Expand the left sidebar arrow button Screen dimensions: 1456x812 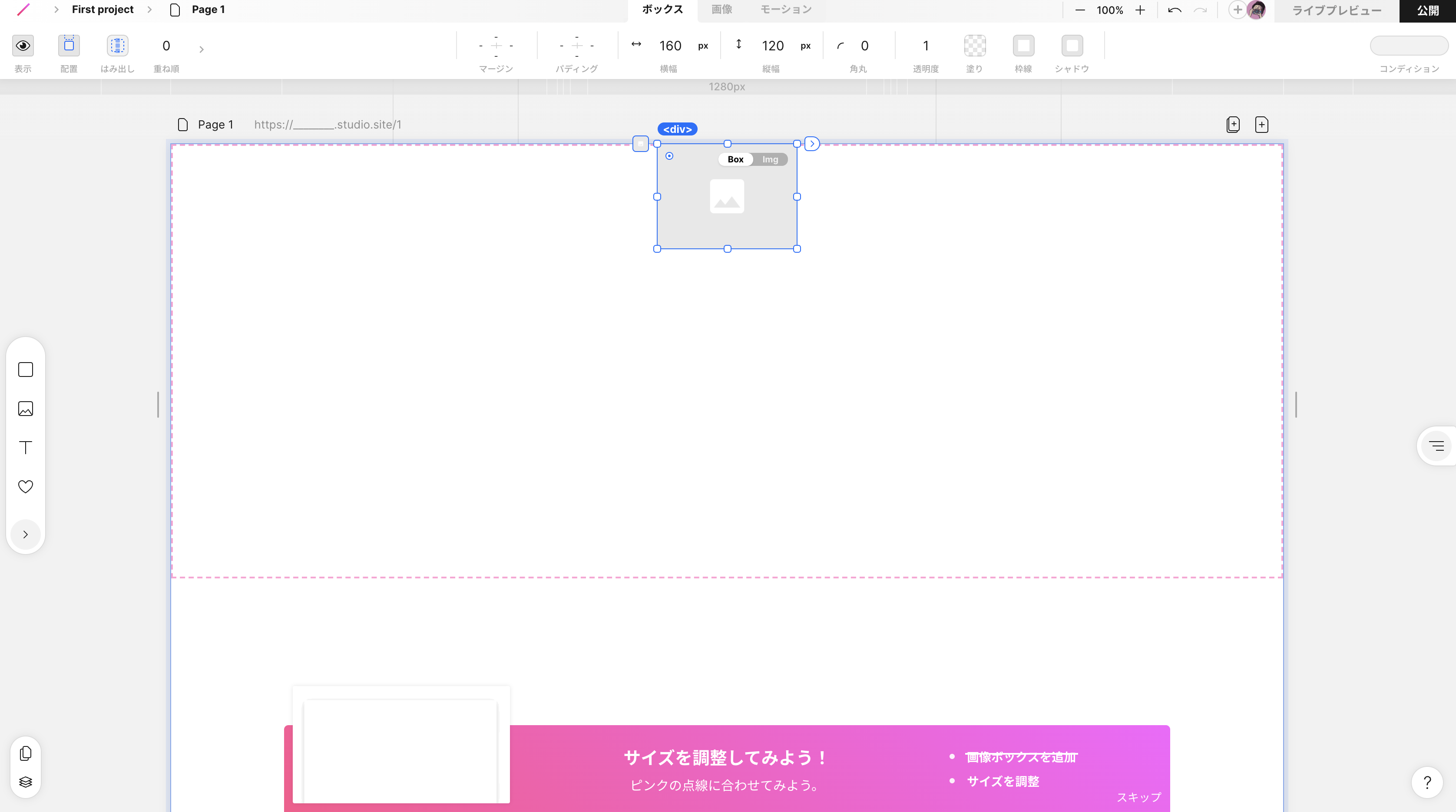[26, 535]
